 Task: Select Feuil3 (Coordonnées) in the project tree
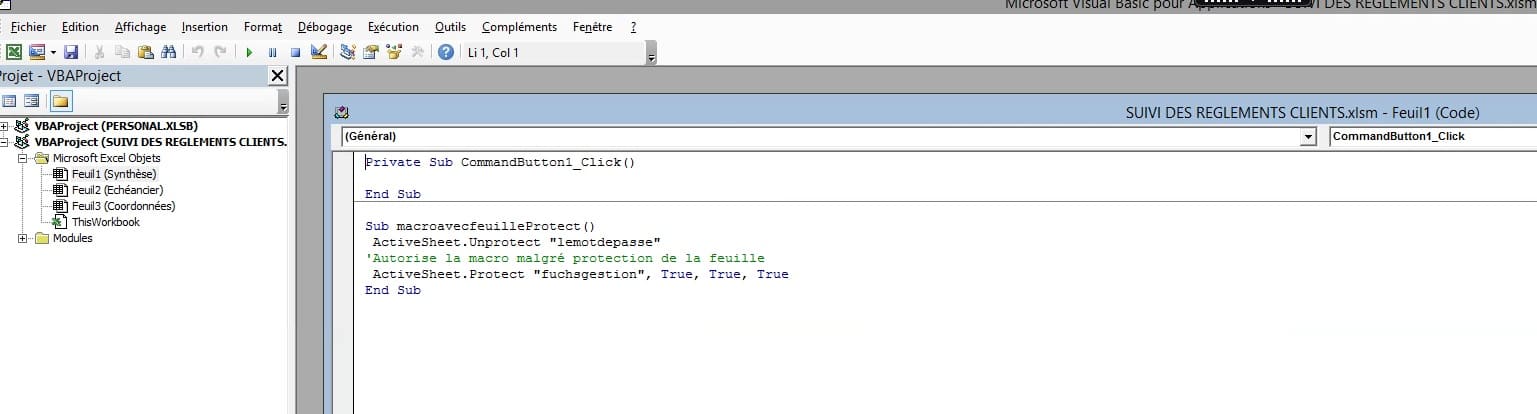(123, 206)
